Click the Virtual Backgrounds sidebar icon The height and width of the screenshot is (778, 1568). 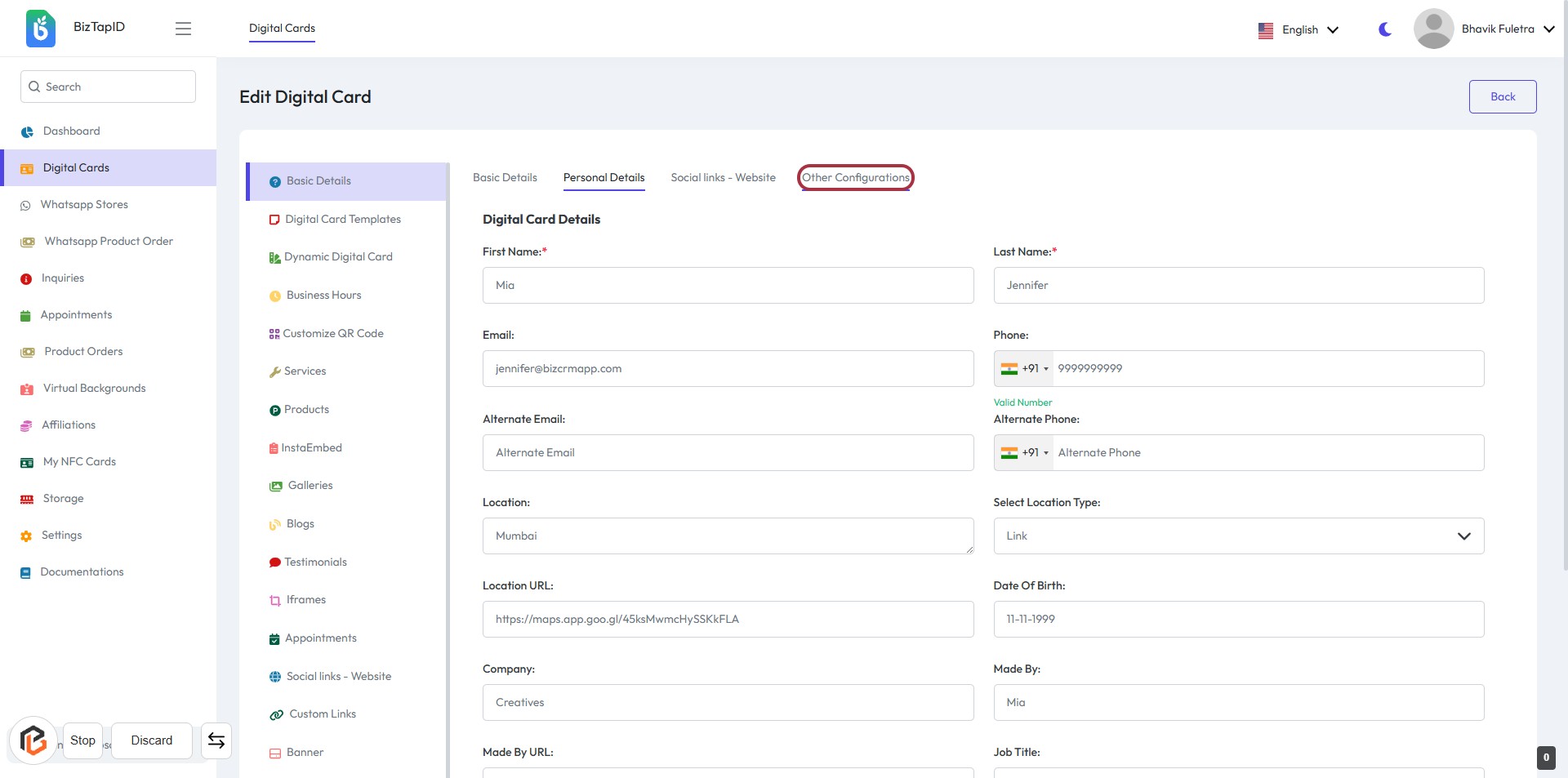[27, 389]
